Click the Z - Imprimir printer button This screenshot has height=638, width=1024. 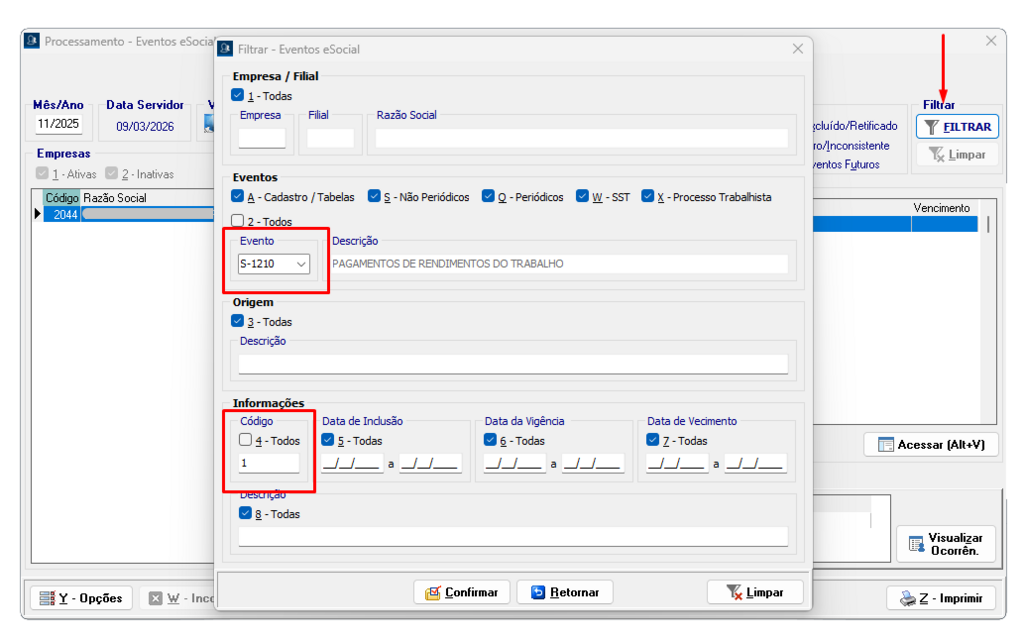coord(941,598)
